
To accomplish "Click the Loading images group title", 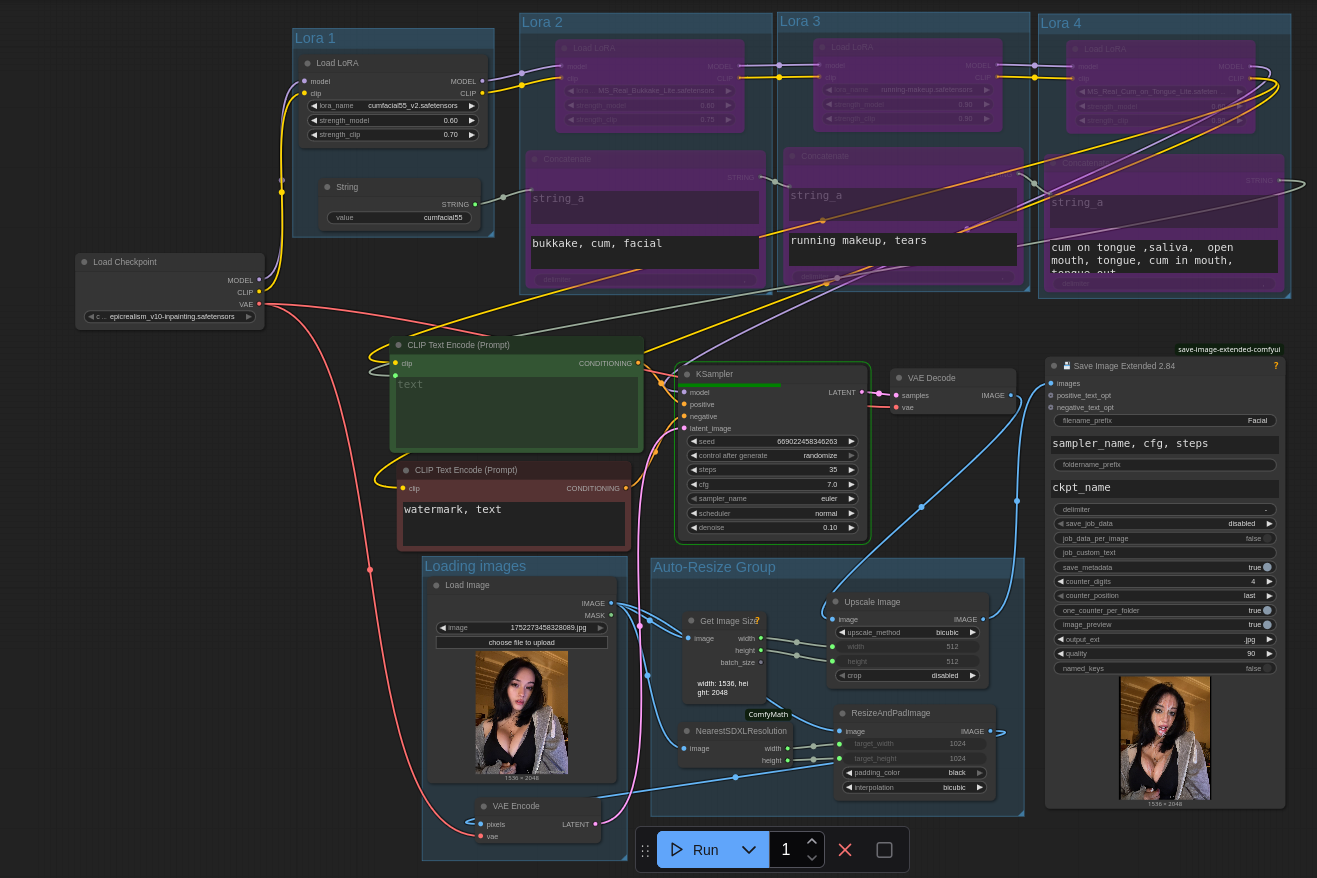I will pyautogui.click(x=475, y=566).
